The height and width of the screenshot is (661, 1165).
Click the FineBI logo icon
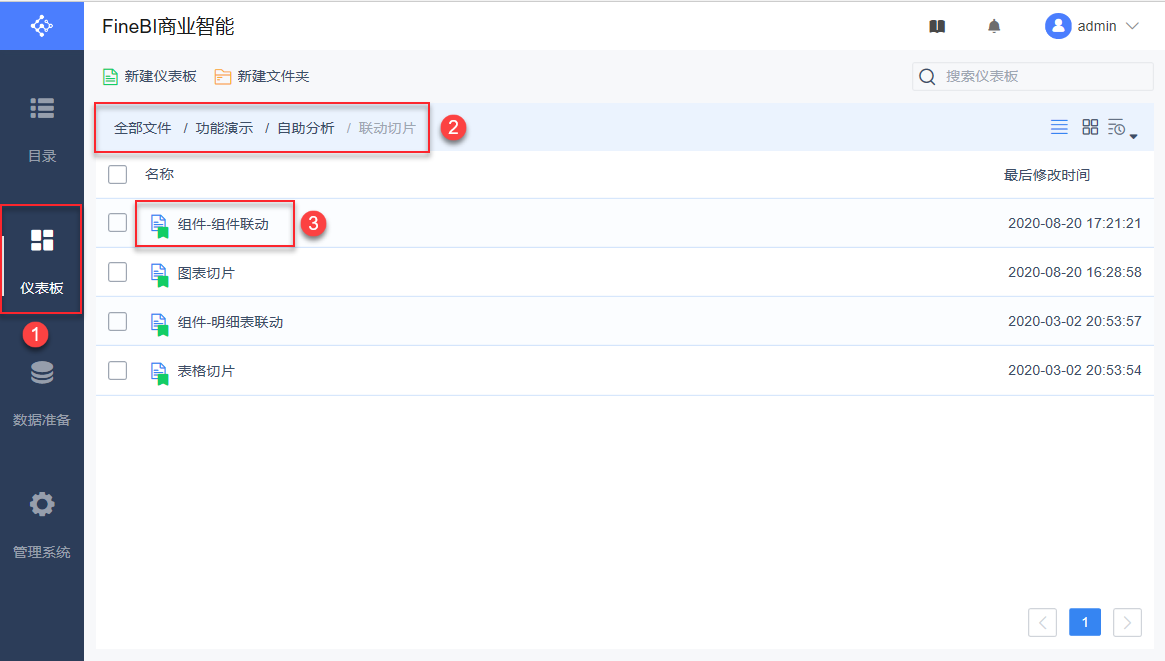42,25
